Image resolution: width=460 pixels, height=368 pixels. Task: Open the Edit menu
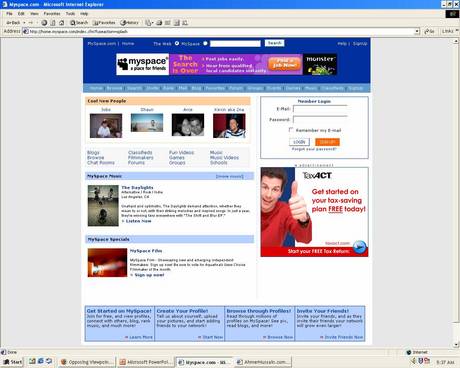pos(21,14)
